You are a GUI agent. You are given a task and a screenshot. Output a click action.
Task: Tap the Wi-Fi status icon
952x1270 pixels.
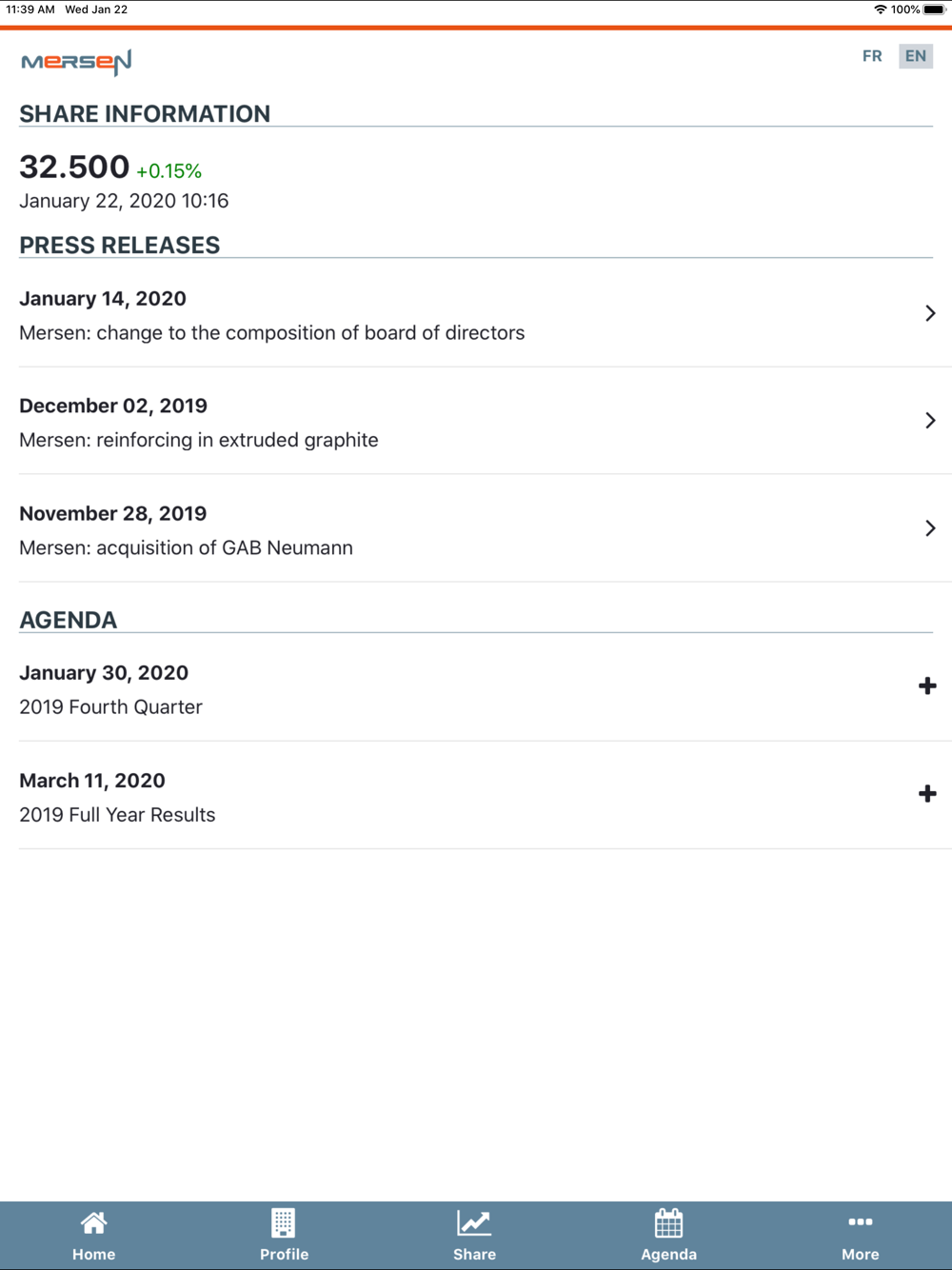click(880, 10)
